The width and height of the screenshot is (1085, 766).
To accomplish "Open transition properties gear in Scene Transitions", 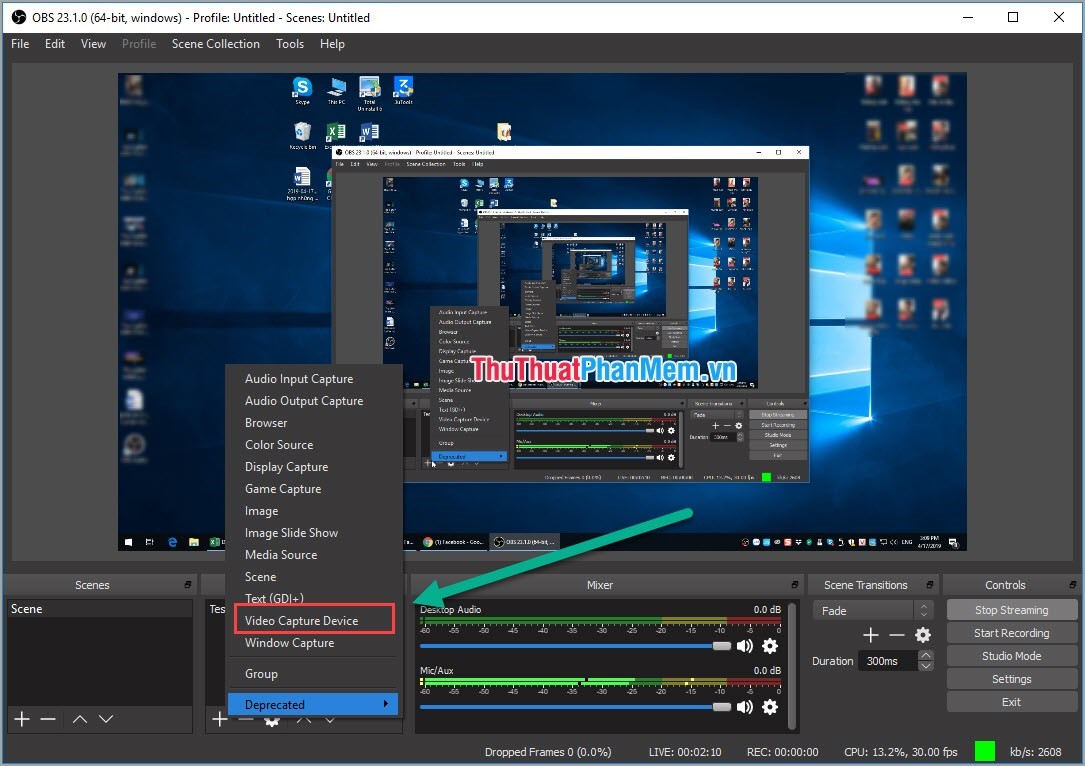I will pyautogui.click(x=922, y=634).
